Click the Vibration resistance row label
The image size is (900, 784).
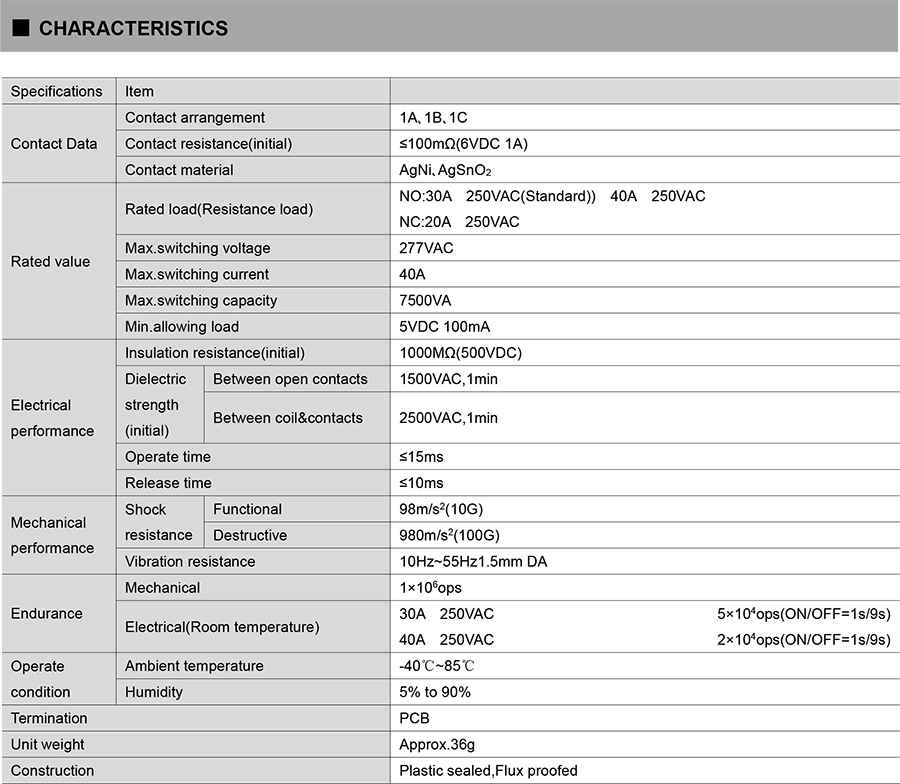190,562
